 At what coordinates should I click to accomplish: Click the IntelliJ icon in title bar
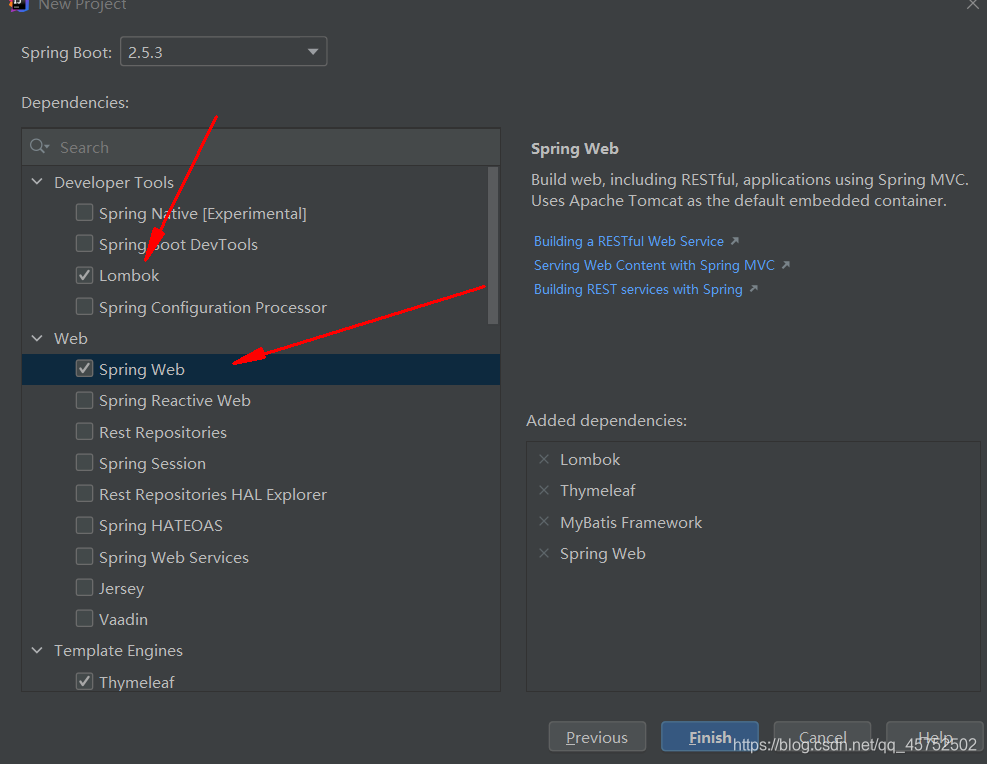click(x=20, y=5)
